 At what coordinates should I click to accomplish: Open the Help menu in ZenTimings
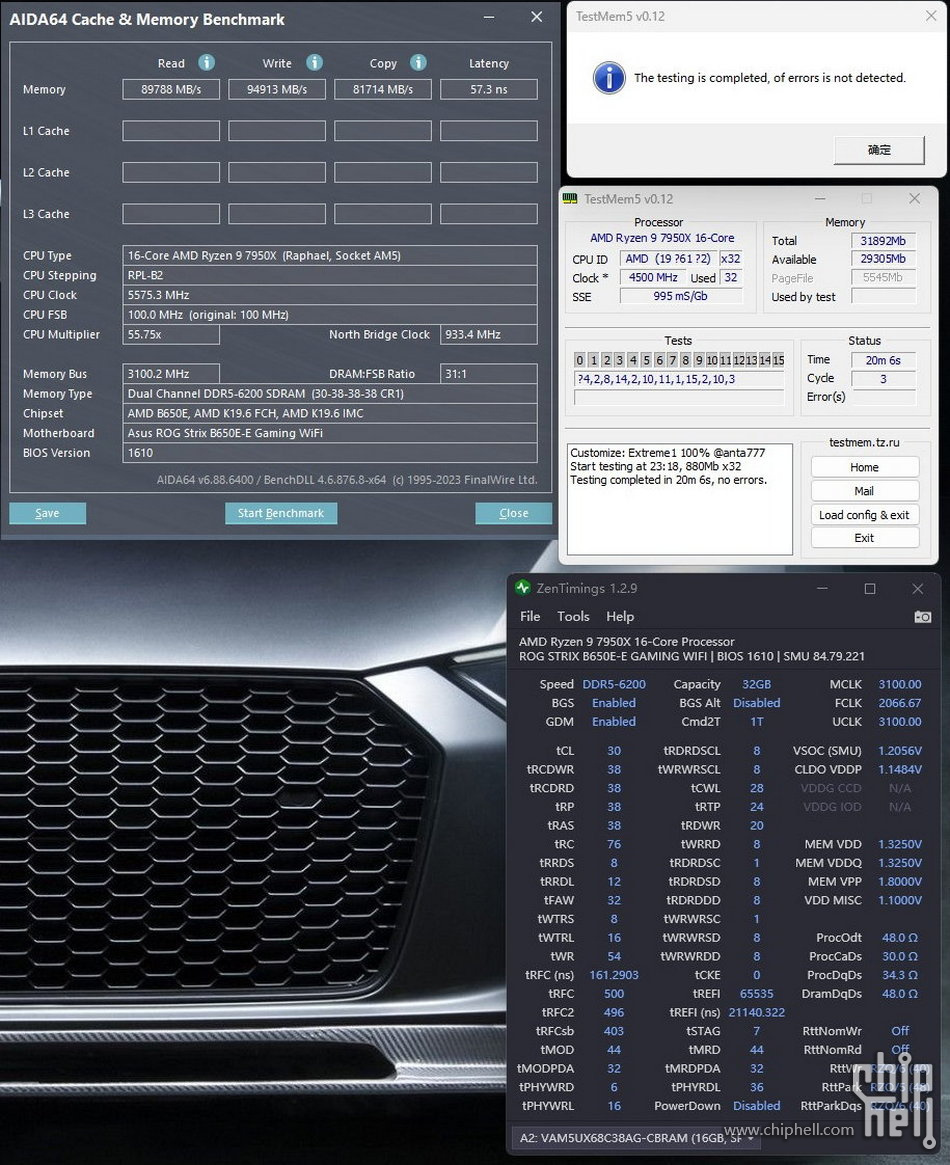point(620,617)
